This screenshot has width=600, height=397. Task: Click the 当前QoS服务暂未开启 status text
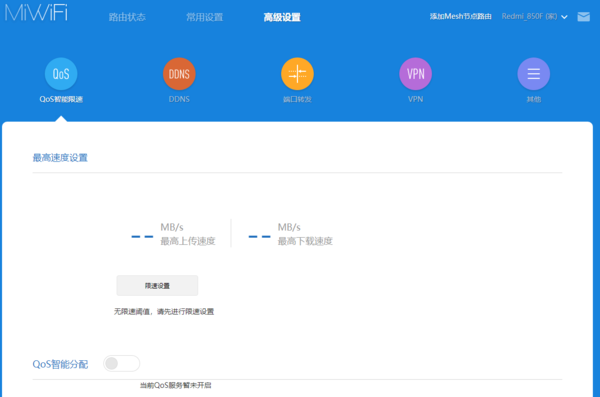pyautogui.click(x=176, y=385)
